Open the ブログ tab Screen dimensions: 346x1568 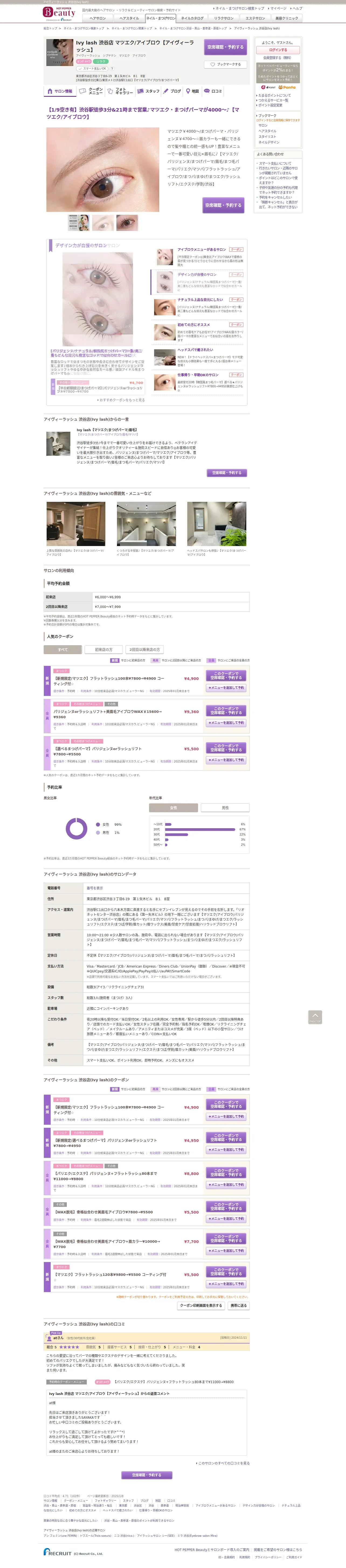coord(172,91)
